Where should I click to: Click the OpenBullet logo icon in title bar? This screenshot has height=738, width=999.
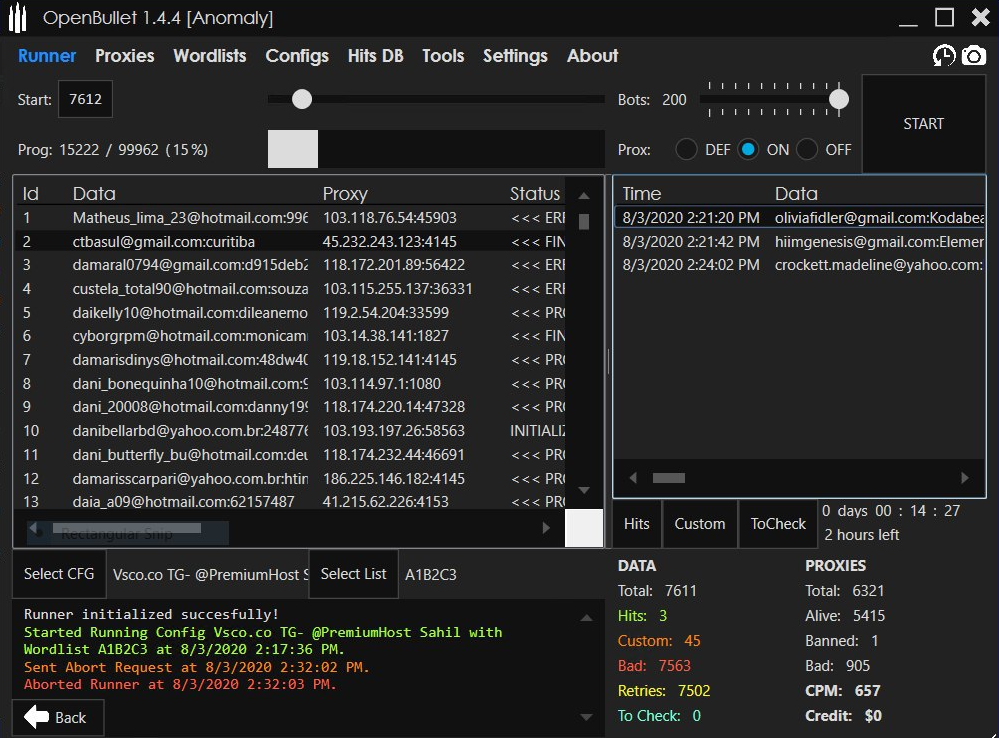tap(18, 18)
